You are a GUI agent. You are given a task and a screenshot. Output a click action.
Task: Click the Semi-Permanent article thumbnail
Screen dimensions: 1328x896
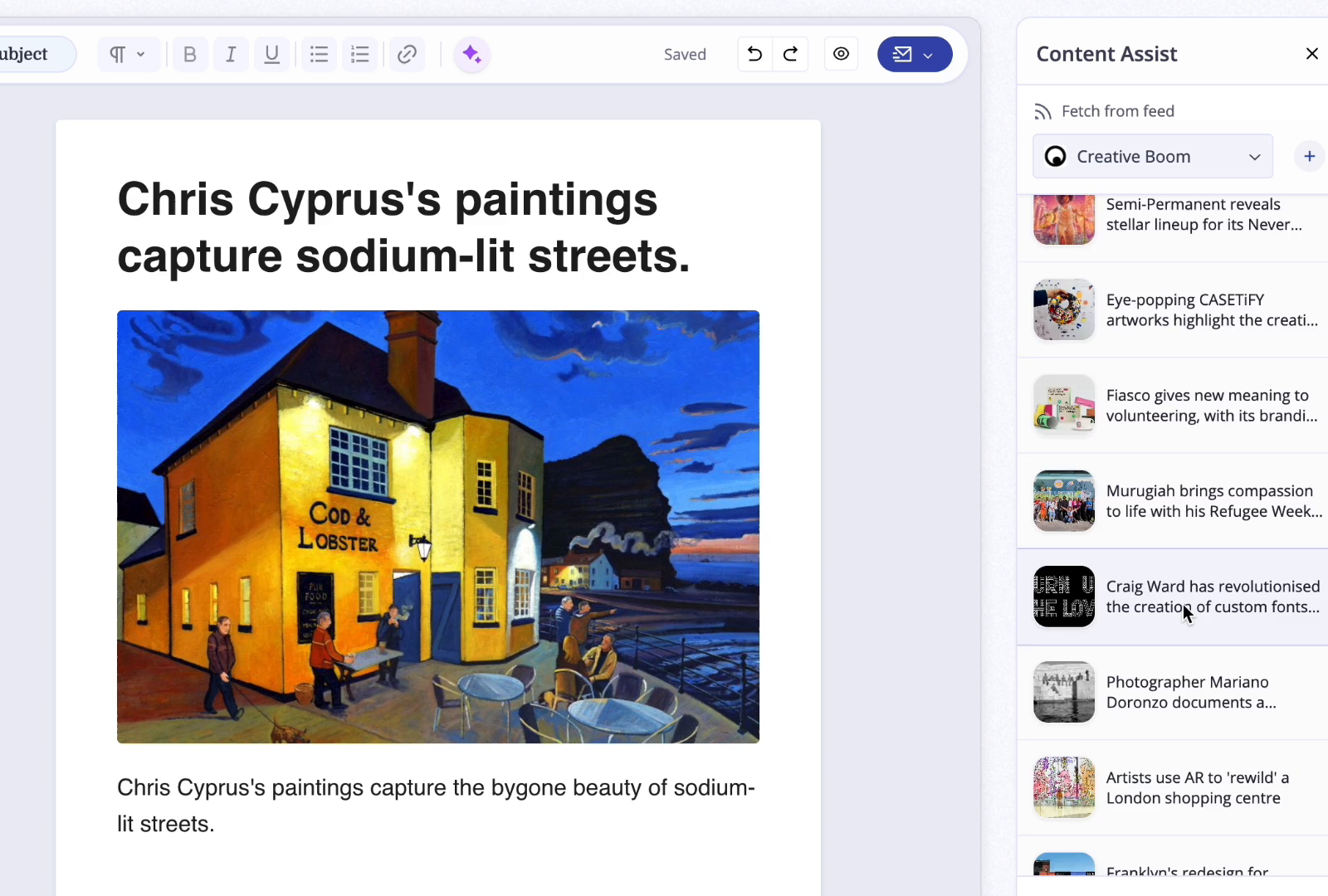click(1064, 220)
